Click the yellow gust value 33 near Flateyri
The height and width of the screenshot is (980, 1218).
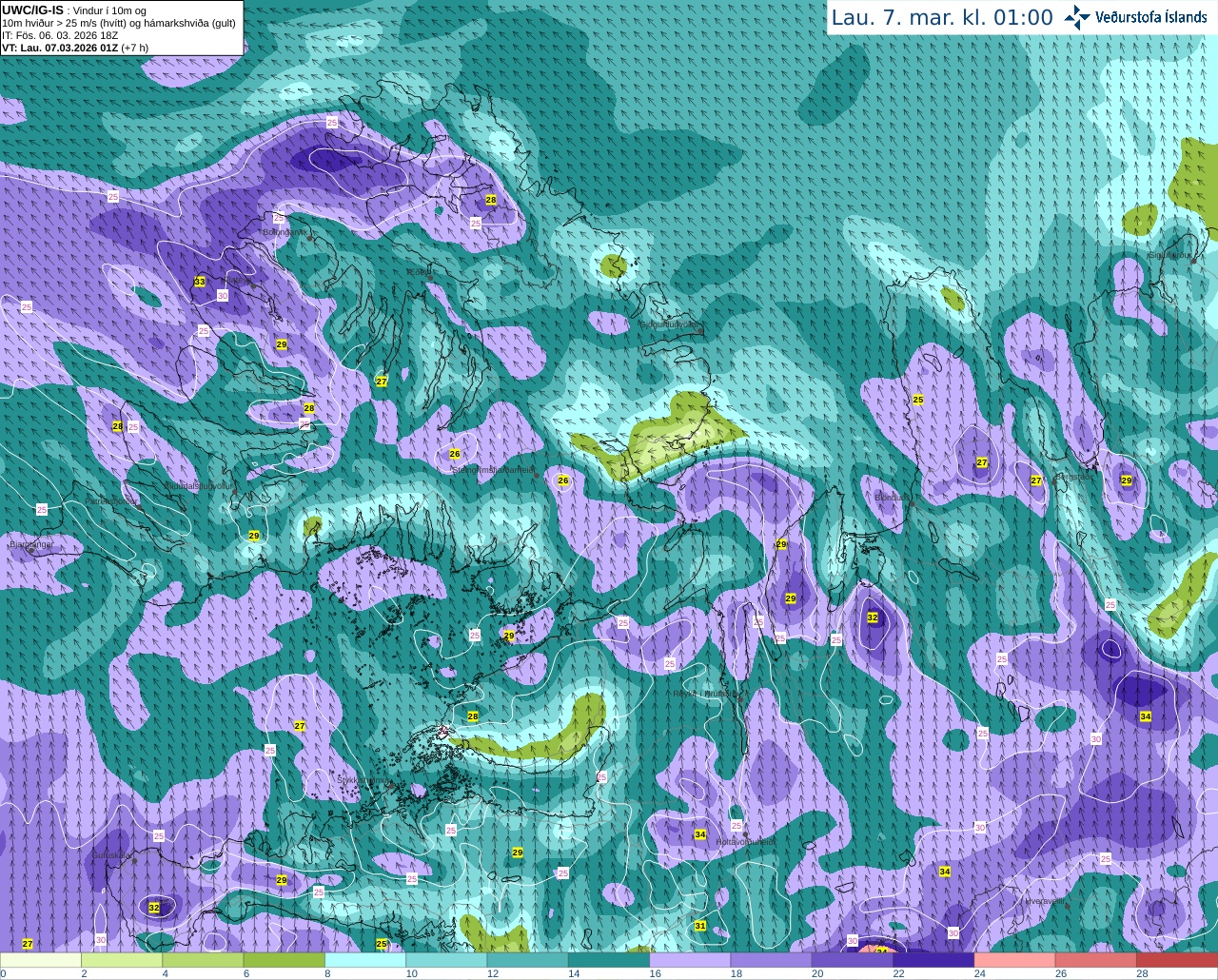tap(199, 282)
